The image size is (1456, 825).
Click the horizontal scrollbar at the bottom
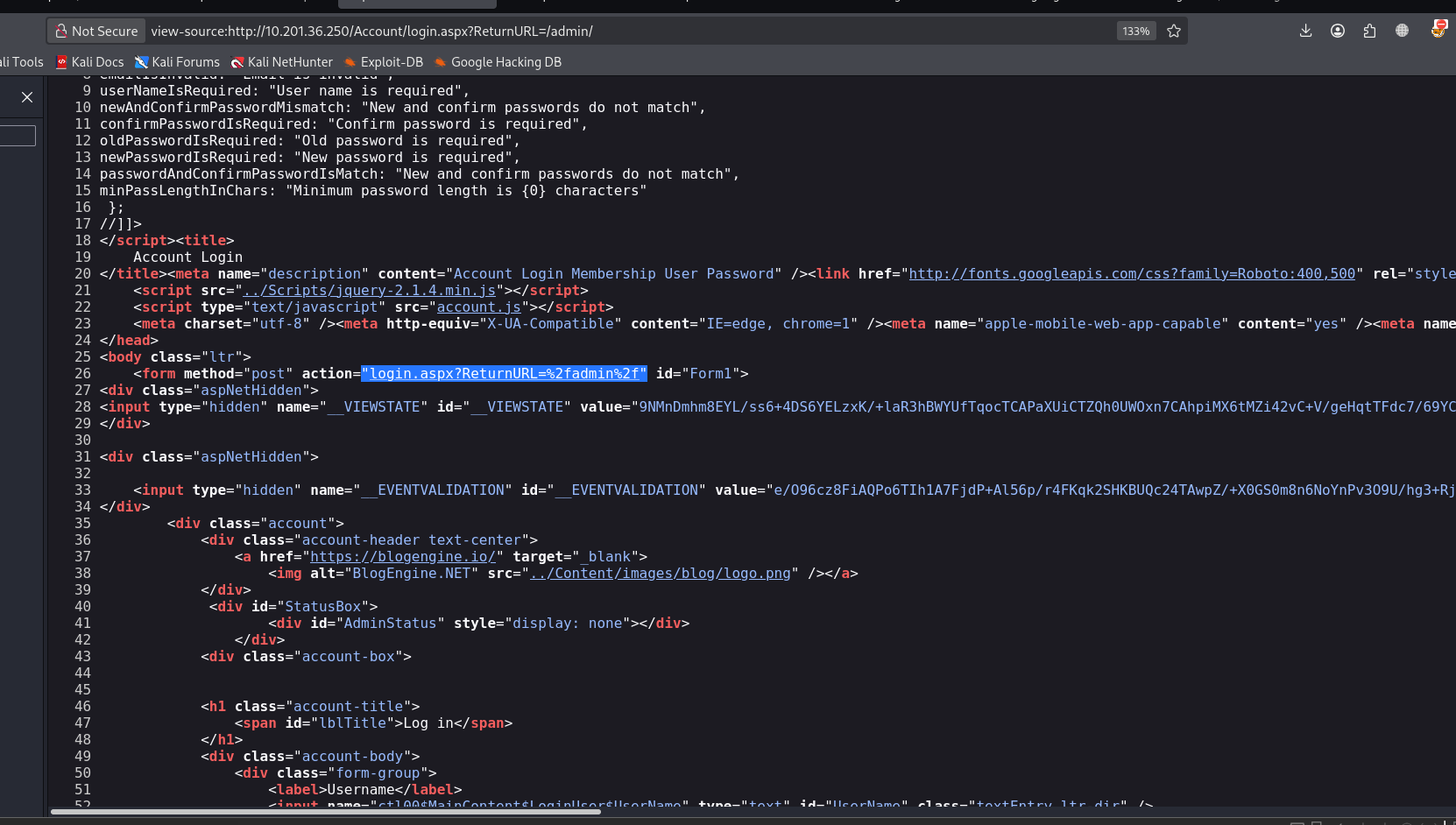pos(326,812)
